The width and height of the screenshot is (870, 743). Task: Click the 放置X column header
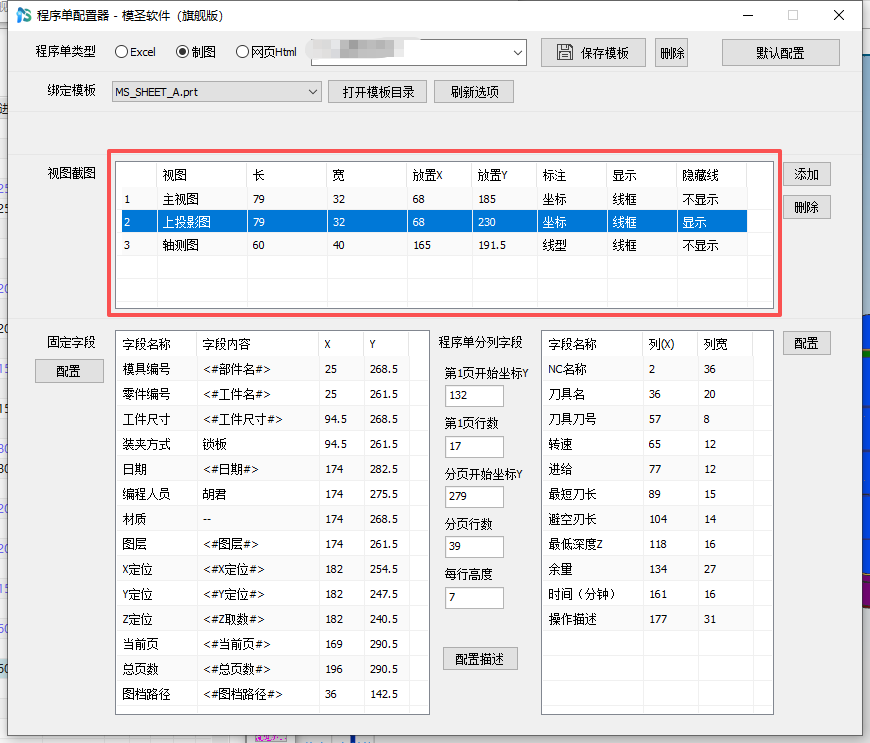439,175
